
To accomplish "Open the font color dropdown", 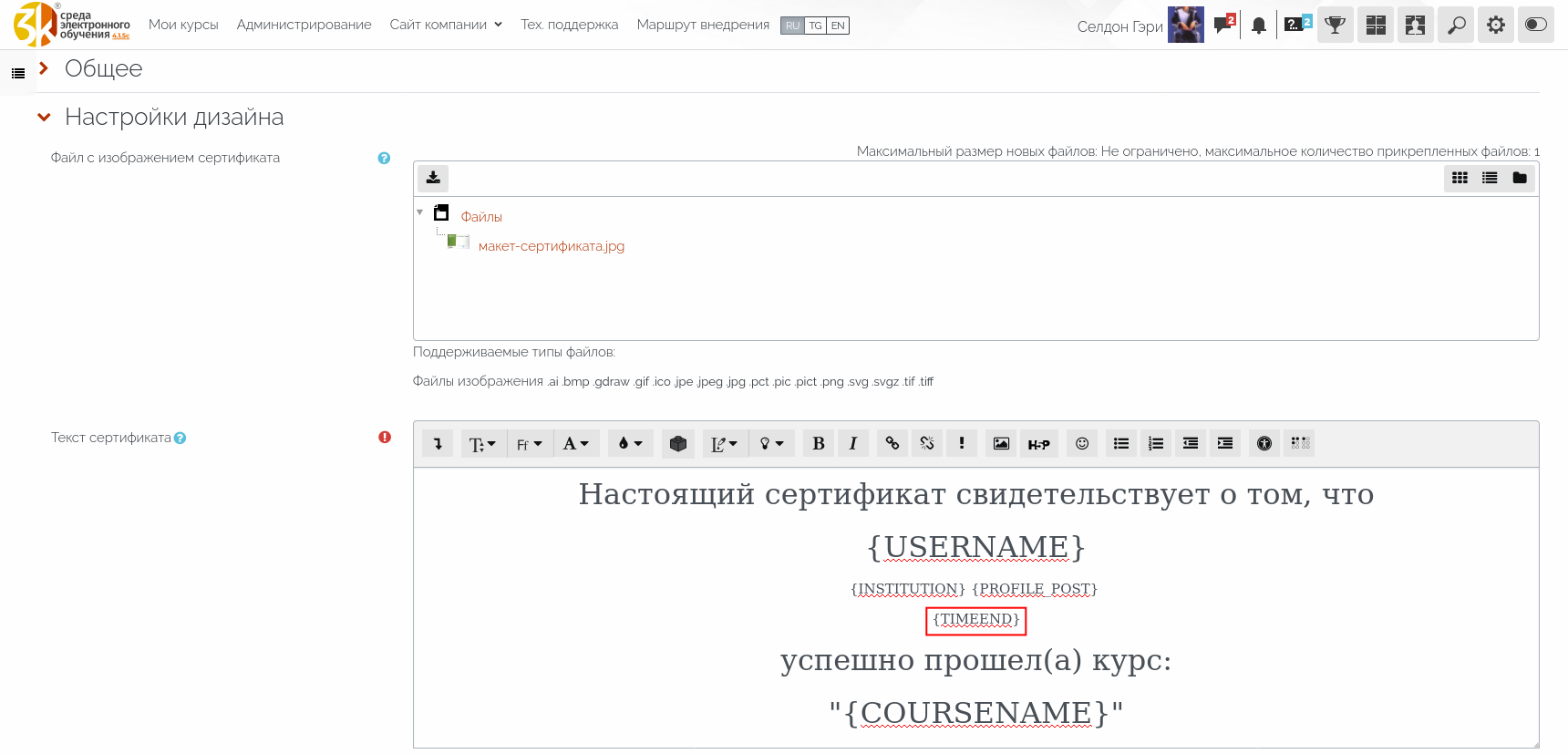I will (575, 443).
